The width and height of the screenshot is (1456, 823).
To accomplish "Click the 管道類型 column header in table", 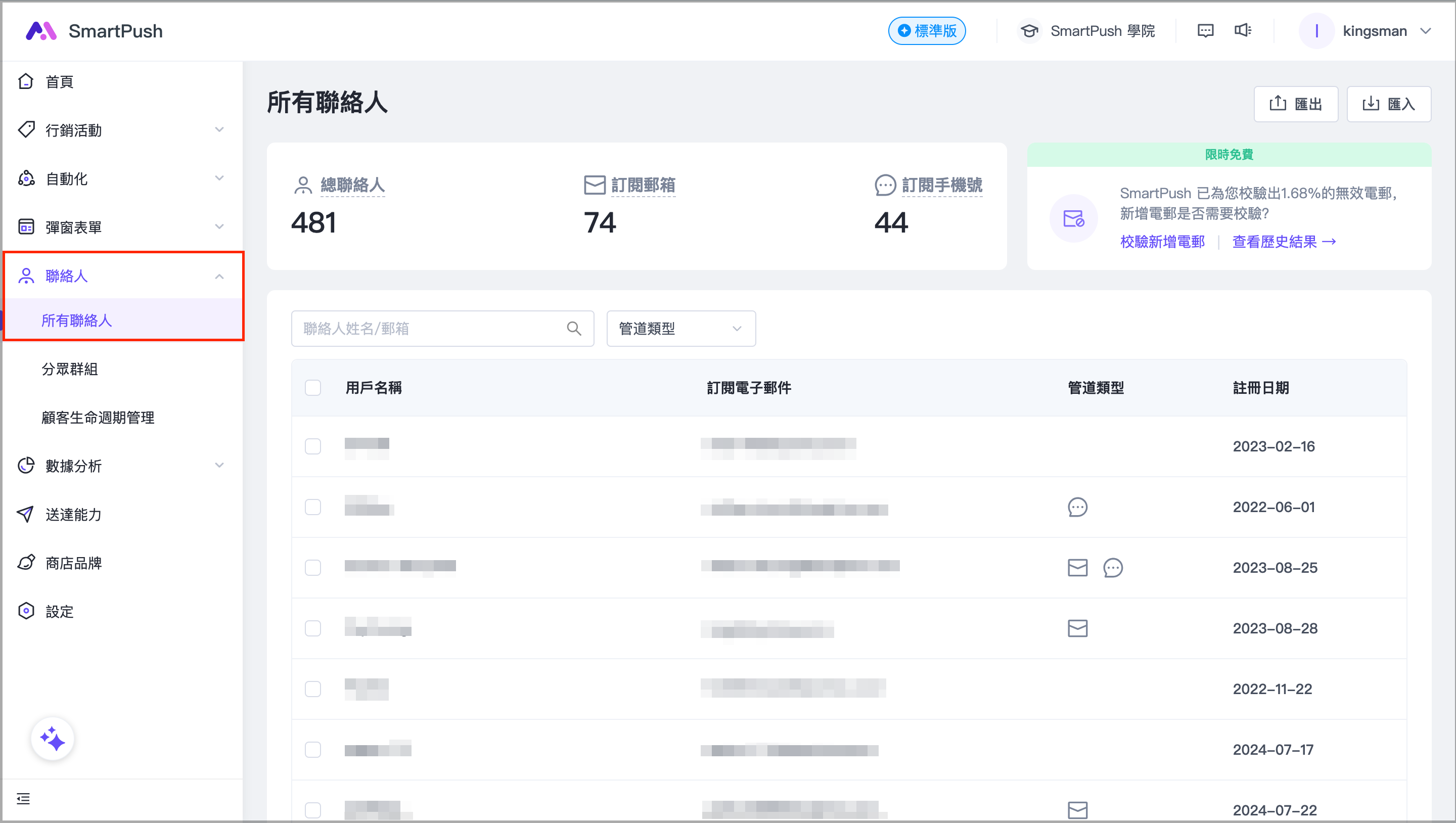I will [1096, 388].
